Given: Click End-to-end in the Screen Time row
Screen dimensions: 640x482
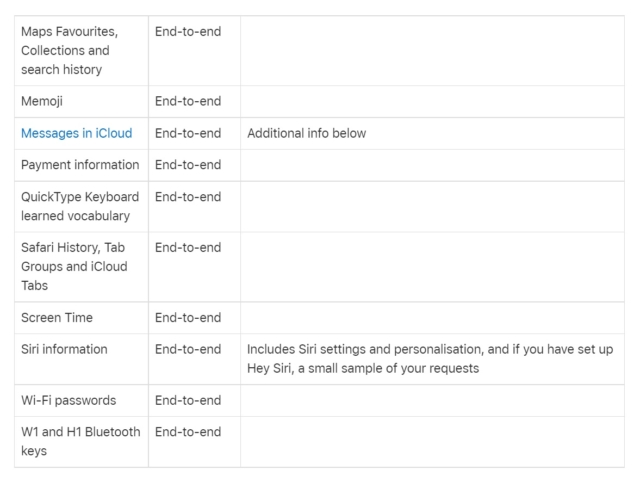Looking at the screenshot, I should coord(188,318).
